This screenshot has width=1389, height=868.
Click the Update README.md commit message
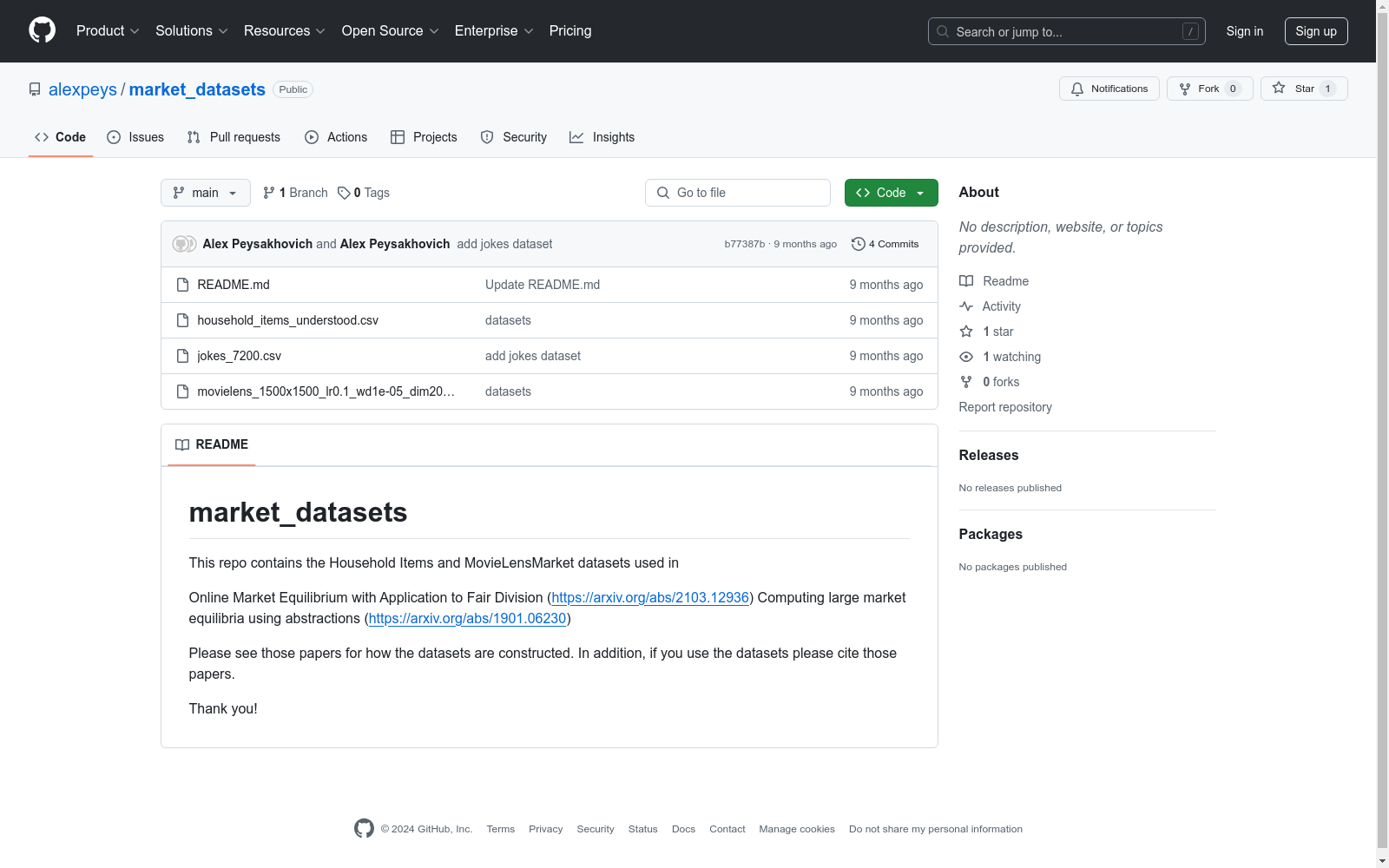tap(543, 285)
